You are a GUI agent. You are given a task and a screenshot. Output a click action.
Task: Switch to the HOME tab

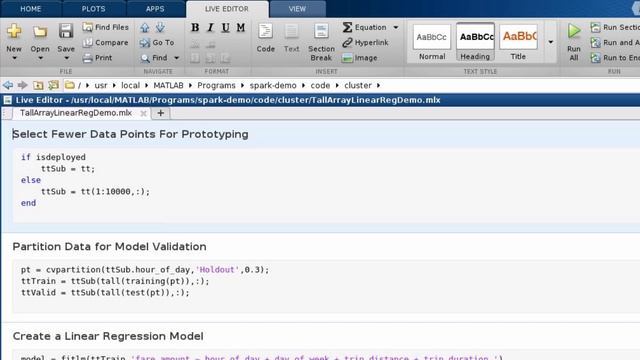click(x=31, y=9)
